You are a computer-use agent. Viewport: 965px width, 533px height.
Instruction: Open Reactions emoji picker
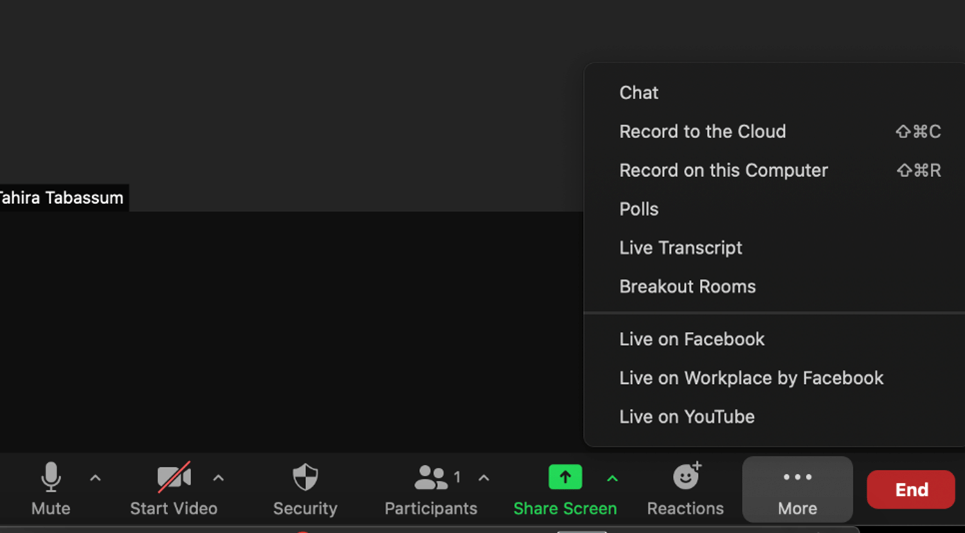(x=686, y=489)
